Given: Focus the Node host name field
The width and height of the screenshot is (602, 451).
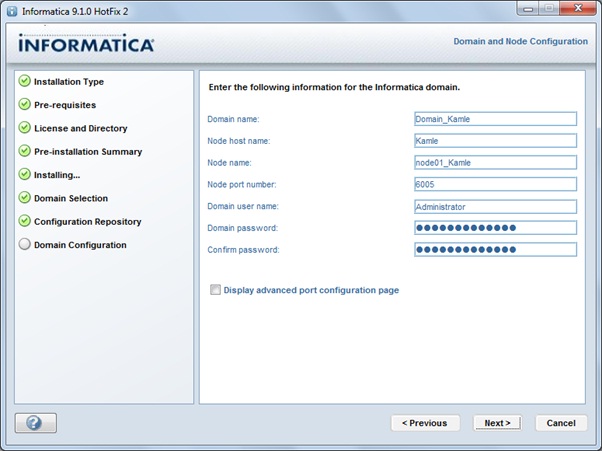Looking at the screenshot, I should click(x=495, y=140).
